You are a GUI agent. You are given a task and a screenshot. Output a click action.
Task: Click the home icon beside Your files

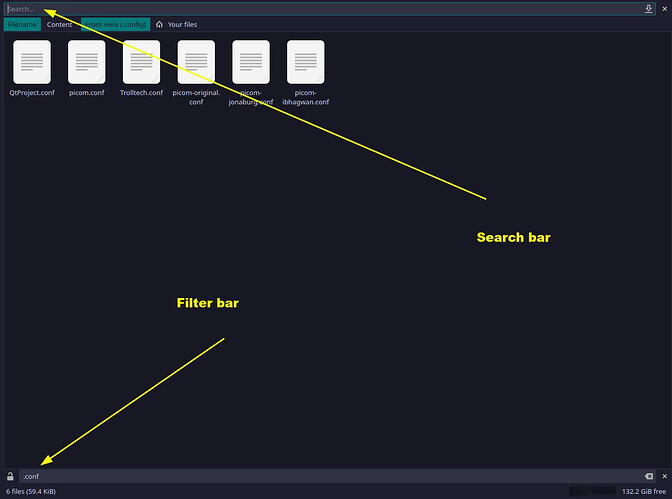(x=160, y=24)
